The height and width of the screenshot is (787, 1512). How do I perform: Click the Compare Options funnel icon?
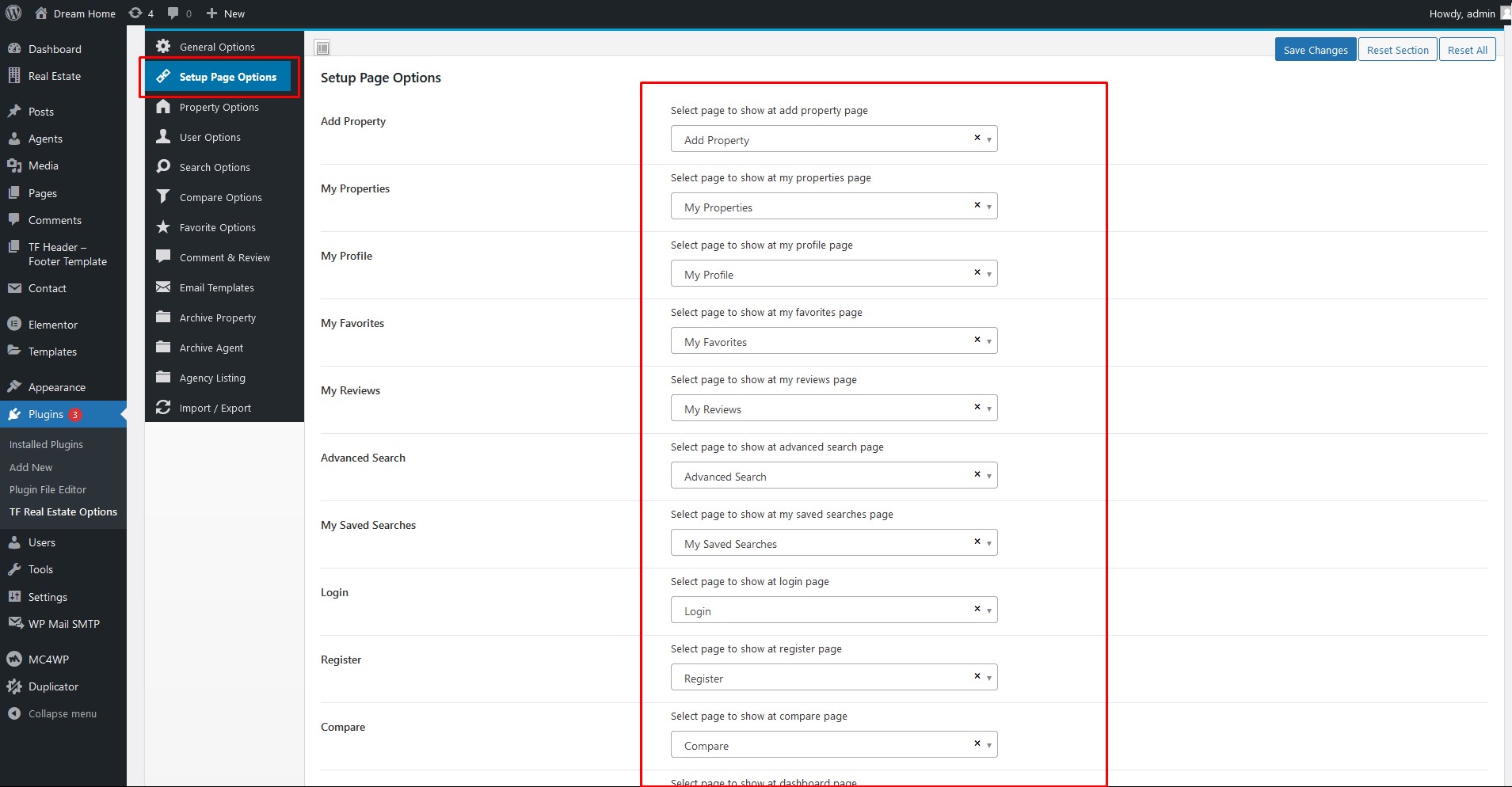(163, 196)
